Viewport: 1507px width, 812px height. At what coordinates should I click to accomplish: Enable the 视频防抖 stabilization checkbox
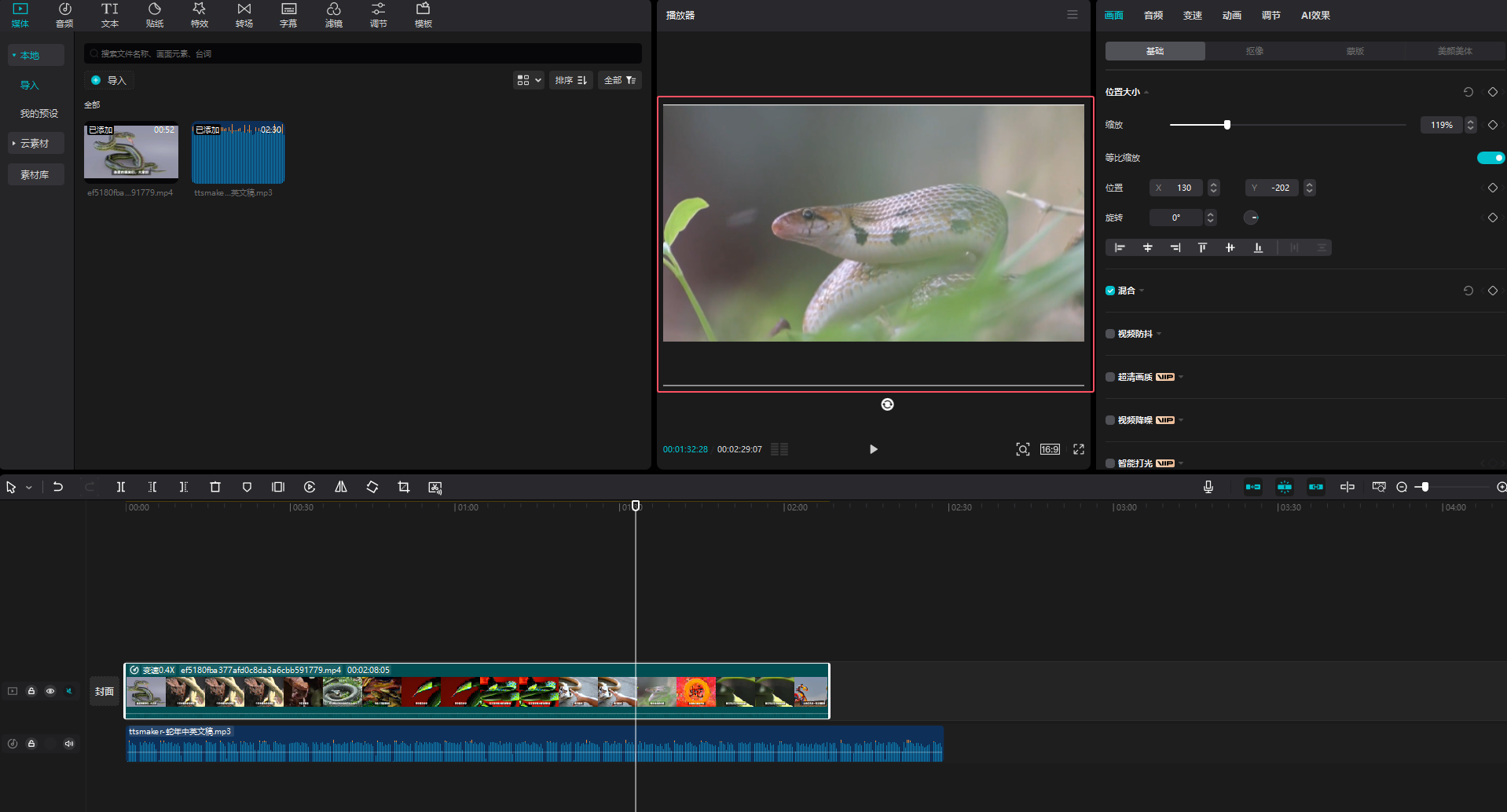coord(1110,334)
